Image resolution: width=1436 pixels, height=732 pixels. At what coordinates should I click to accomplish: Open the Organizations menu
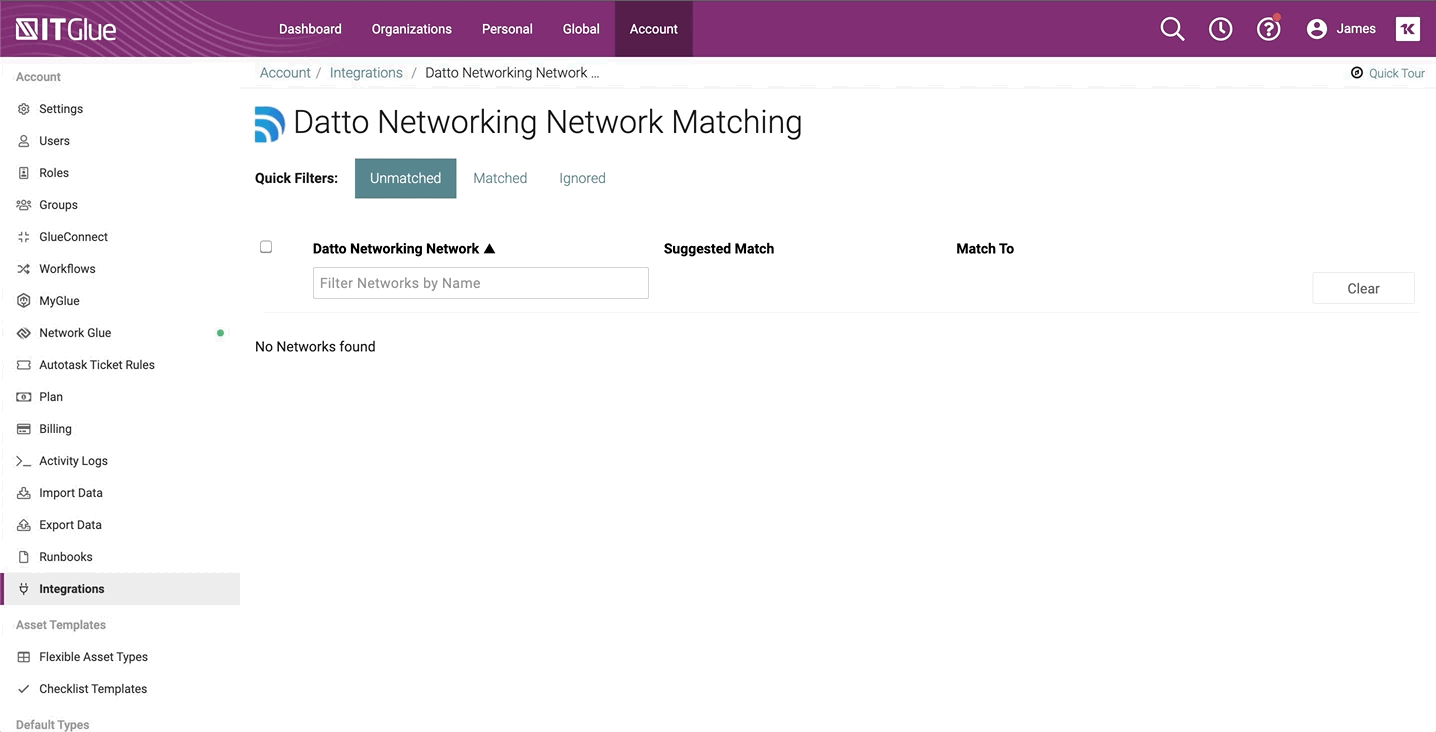(412, 29)
